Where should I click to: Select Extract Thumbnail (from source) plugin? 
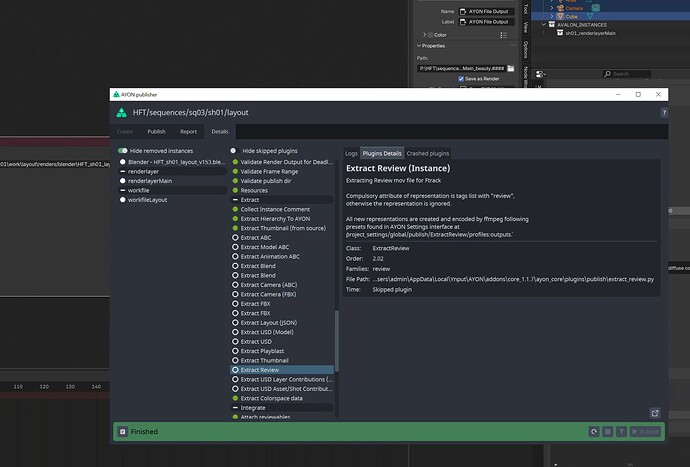(x=282, y=228)
